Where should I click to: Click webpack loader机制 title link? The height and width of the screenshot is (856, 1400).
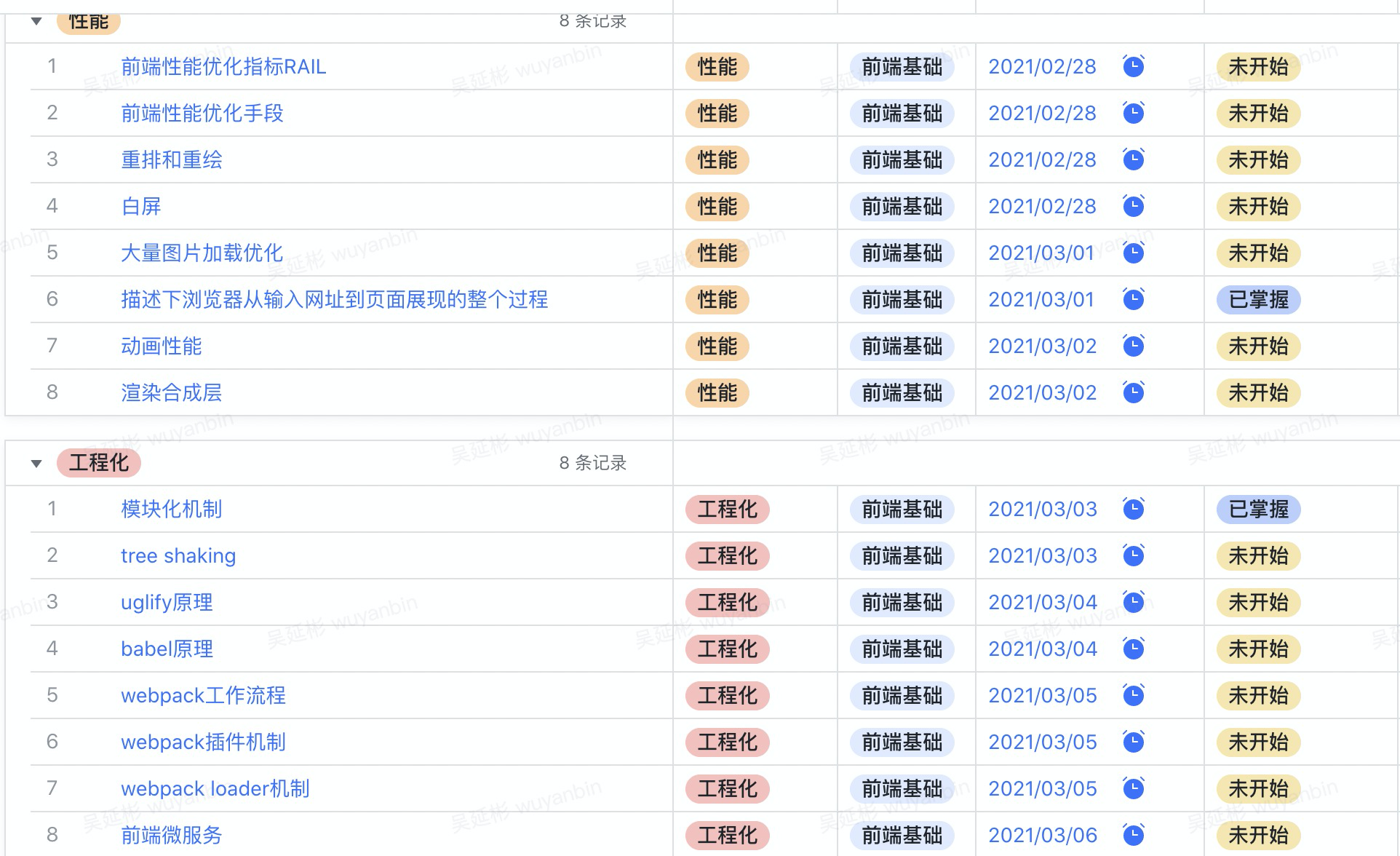(x=215, y=788)
